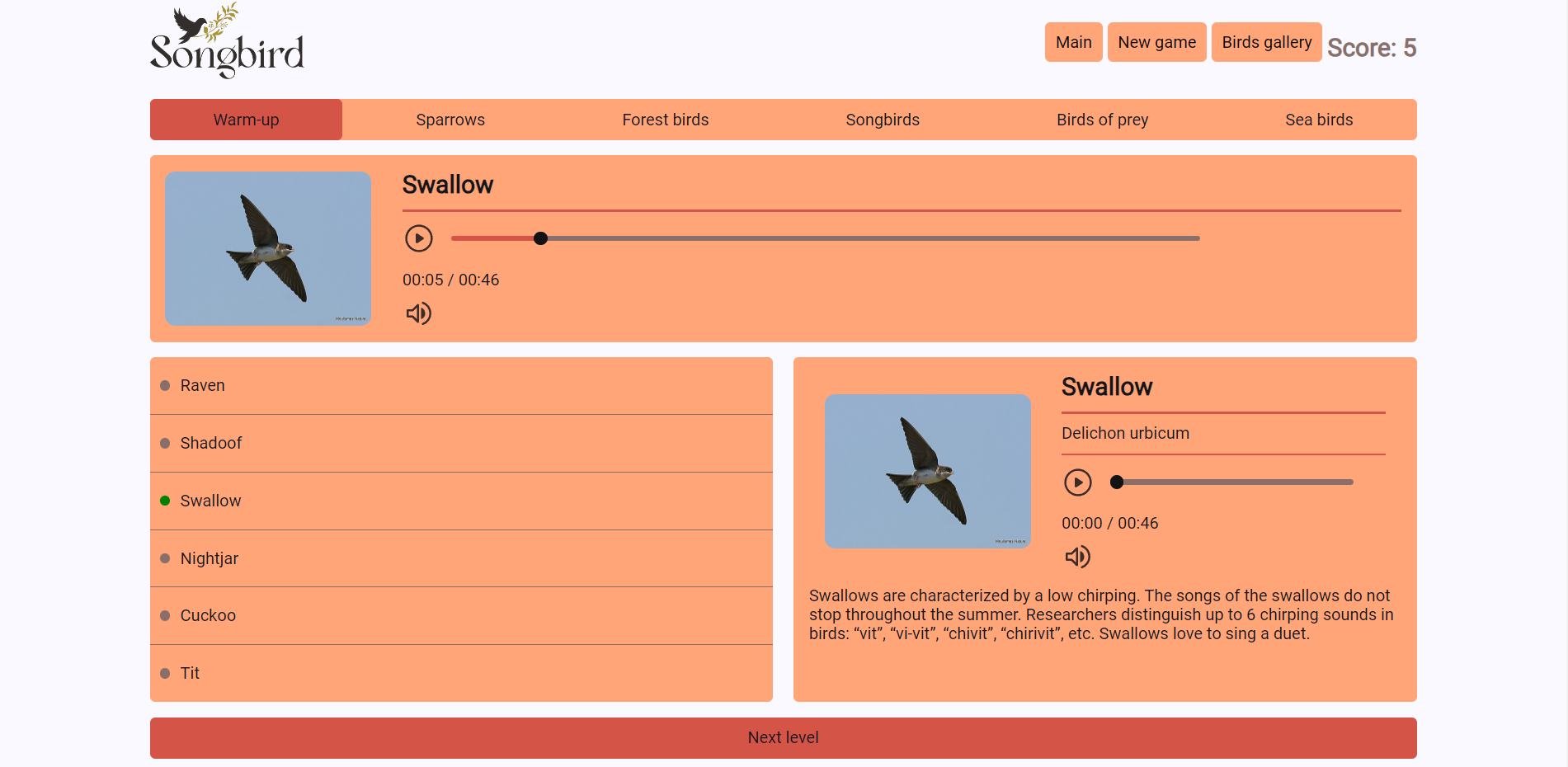Mute the main player volume icon
The image size is (1568, 767).
[x=418, y=313]
